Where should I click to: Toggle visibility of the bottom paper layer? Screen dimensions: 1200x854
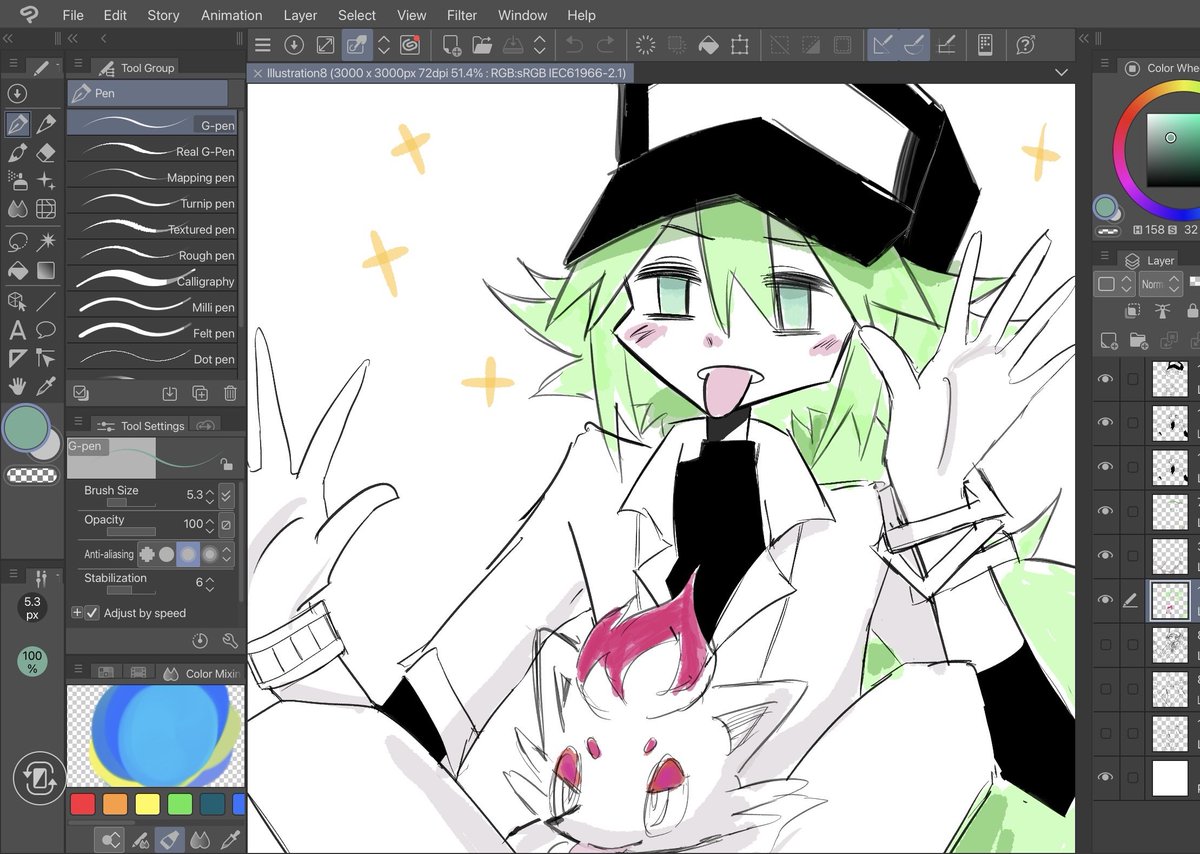[x=1105, y=777]
